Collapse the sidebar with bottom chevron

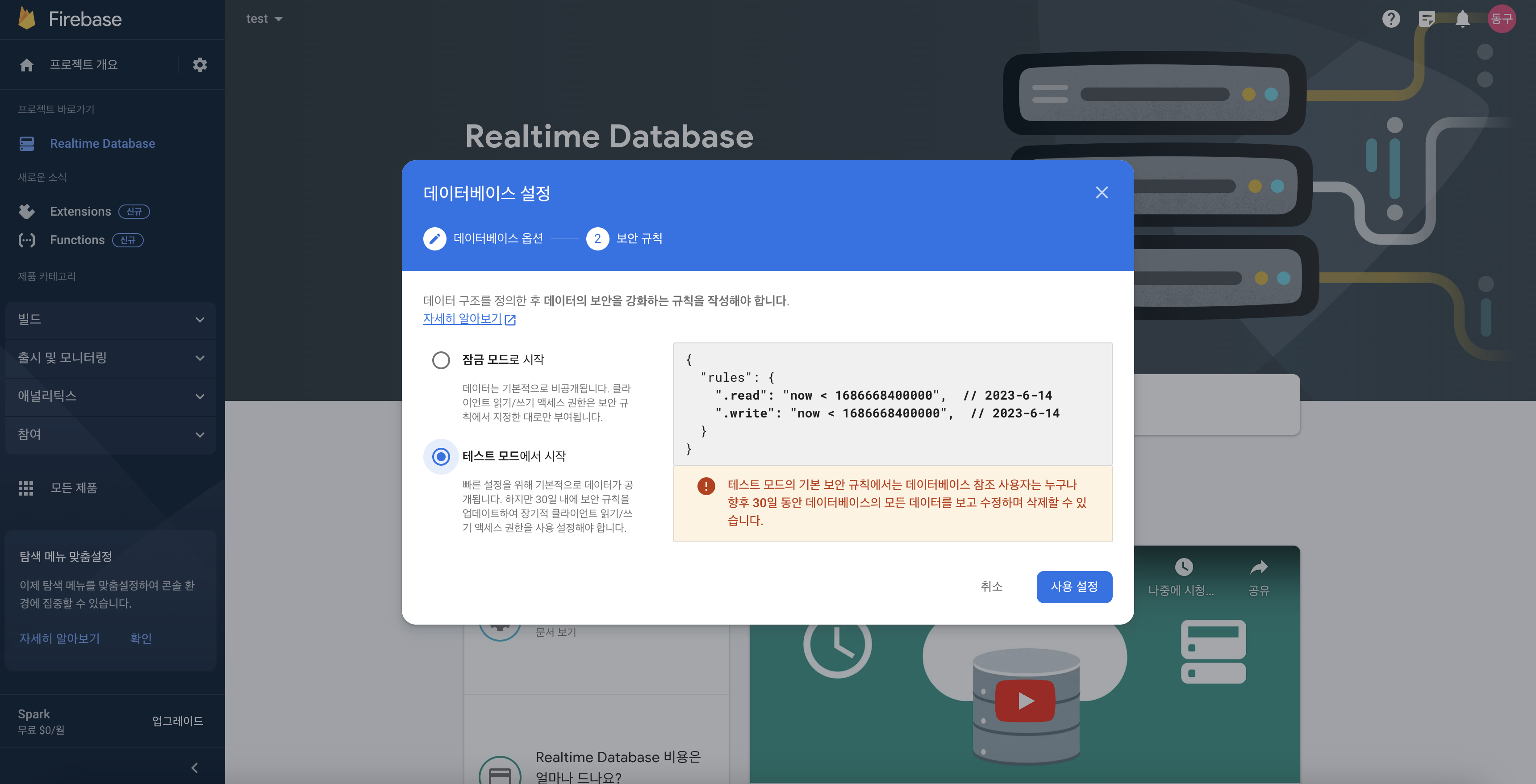tap(194, 767)
